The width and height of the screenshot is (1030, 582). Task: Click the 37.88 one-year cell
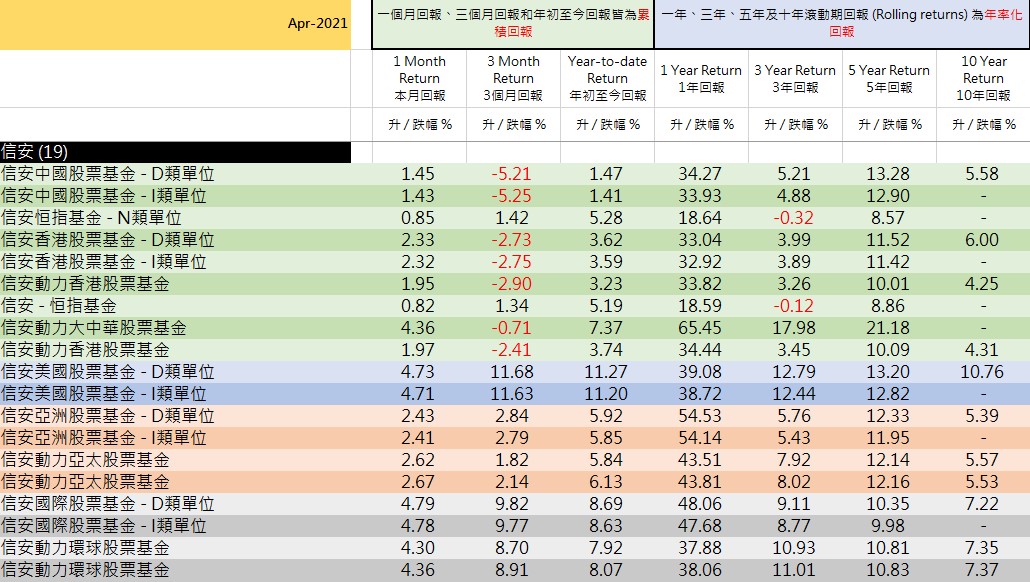[x=700, y=548]
